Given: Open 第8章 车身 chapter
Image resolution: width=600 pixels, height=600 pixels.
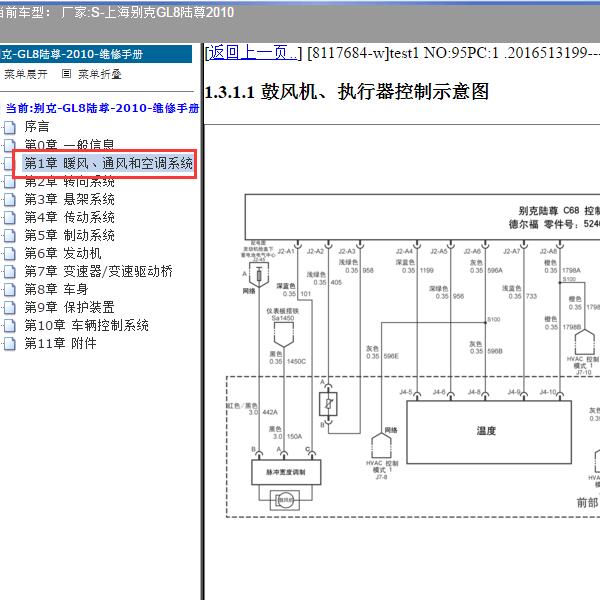Looking at the screenshot, I should point(56,289).
